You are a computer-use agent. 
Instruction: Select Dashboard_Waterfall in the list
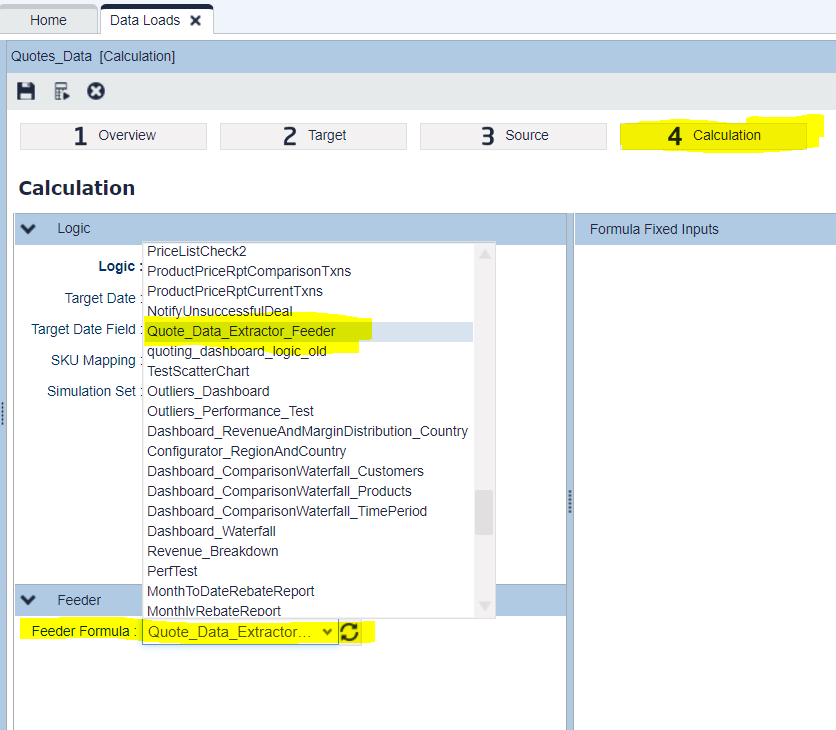pos(211,531)
